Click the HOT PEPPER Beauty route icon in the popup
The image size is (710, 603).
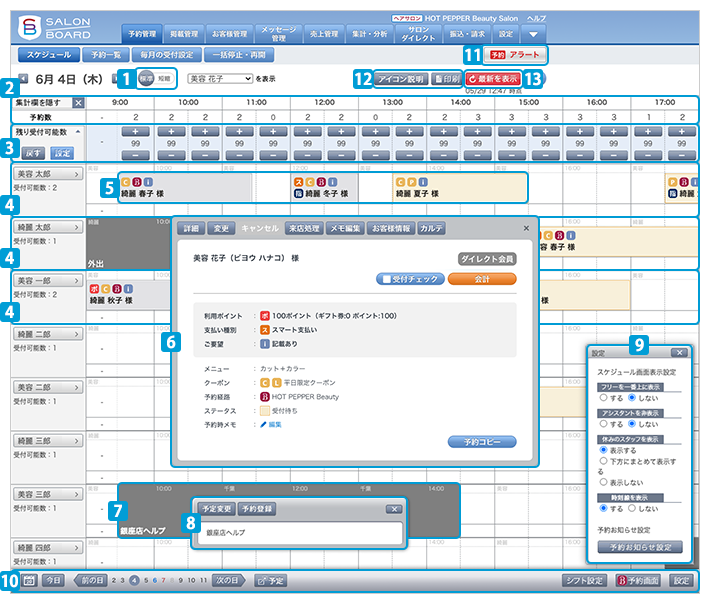pyautogui.click(x=265, y=397)
